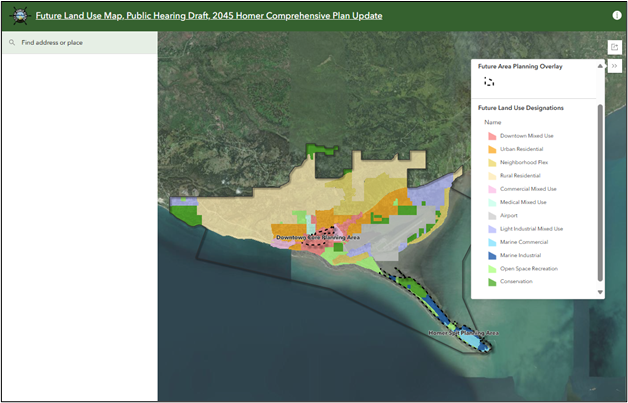Click the info icon in header
The image size is (628, 403).
tap(616, 16)
